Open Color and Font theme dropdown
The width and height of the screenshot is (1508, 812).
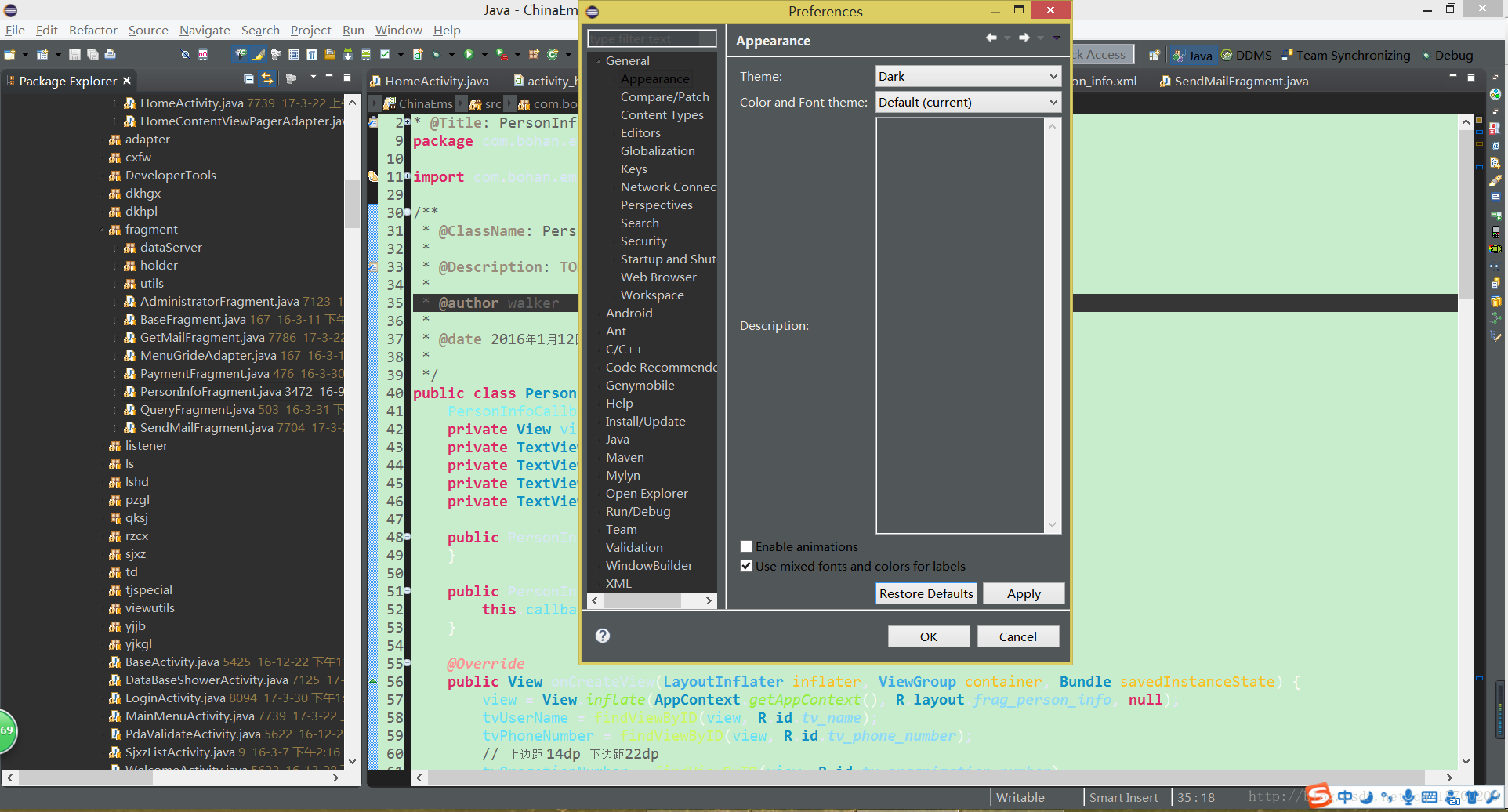968,102
